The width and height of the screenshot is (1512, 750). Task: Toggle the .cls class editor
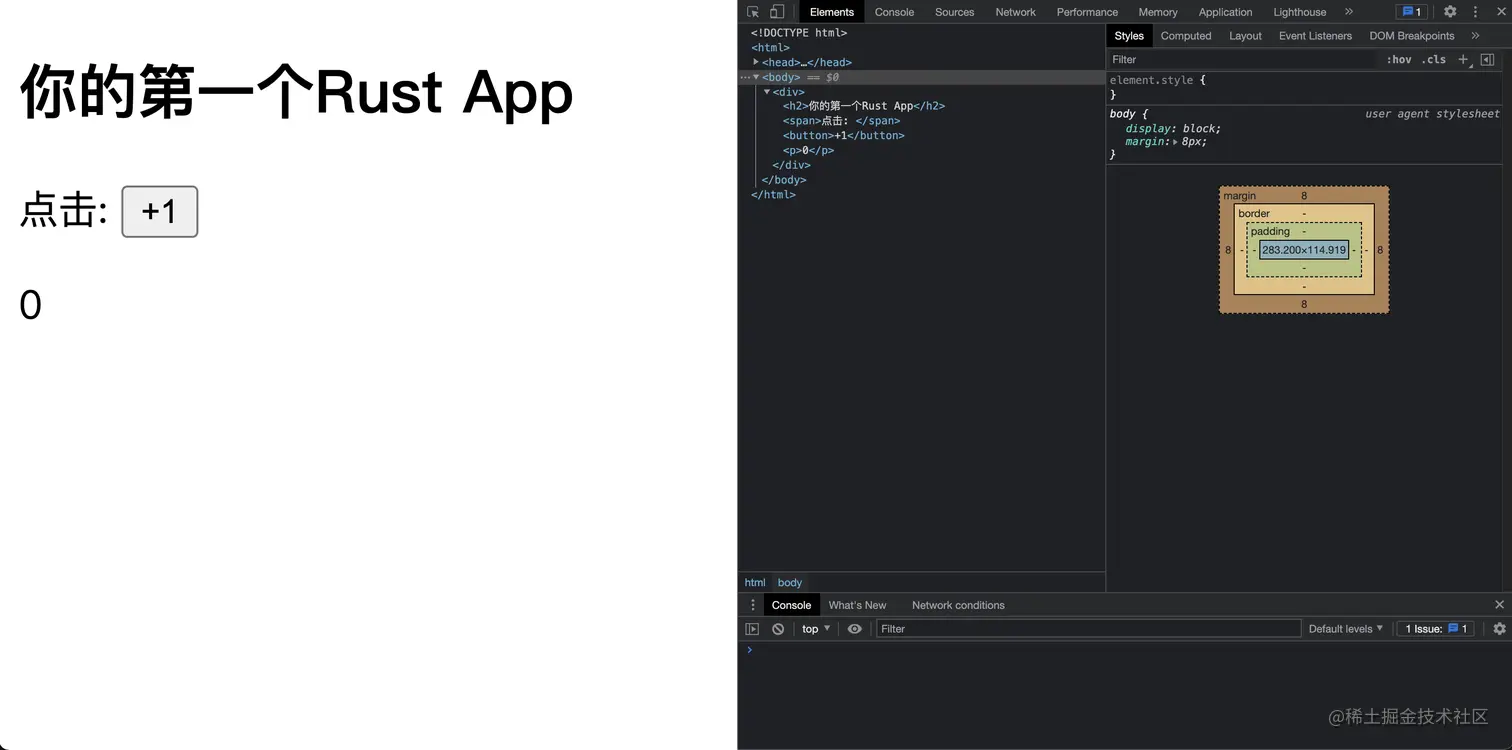point(1434,59)
